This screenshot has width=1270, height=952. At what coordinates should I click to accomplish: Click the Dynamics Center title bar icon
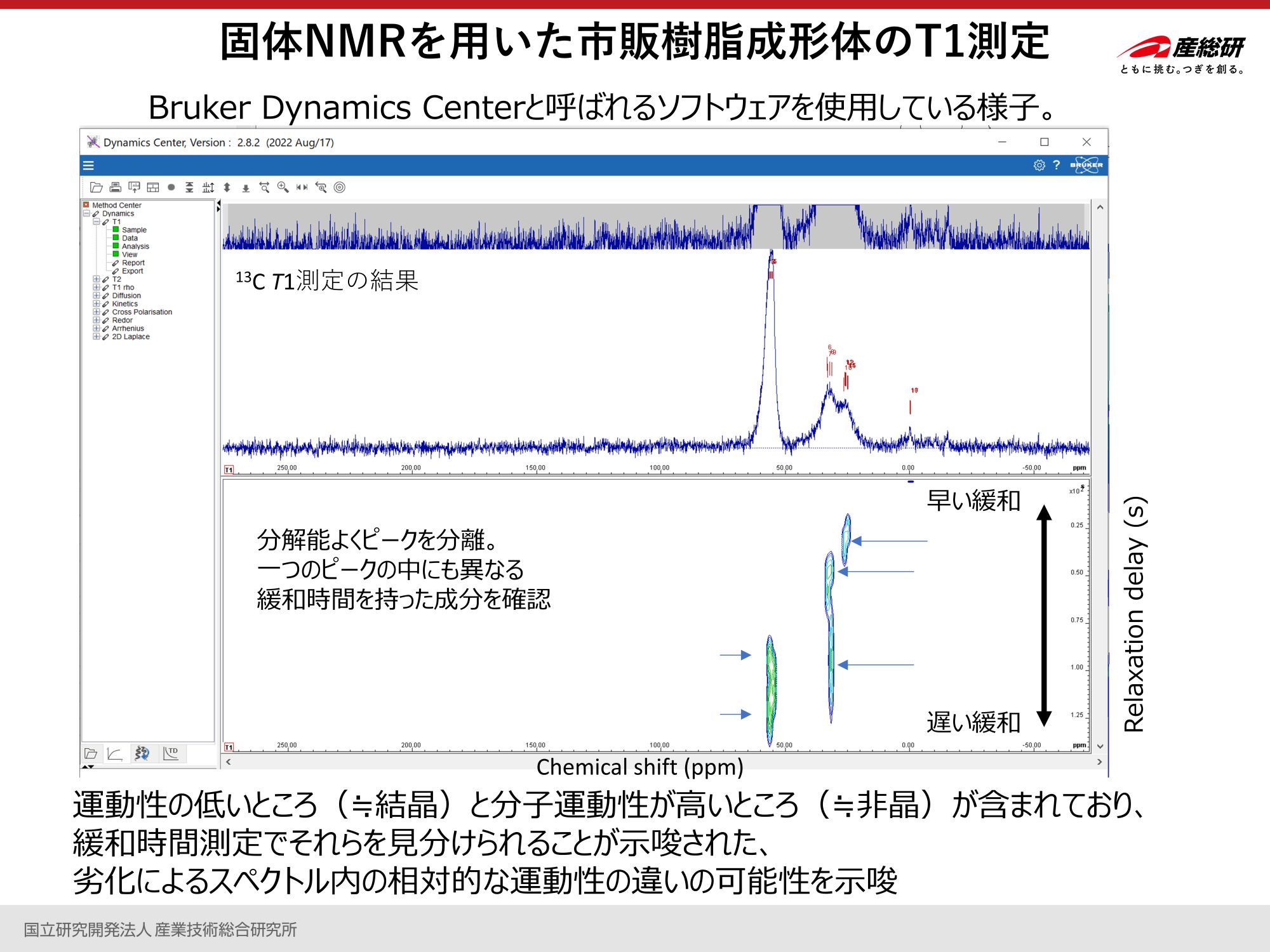pyautogui.click(x=93, y=142)
